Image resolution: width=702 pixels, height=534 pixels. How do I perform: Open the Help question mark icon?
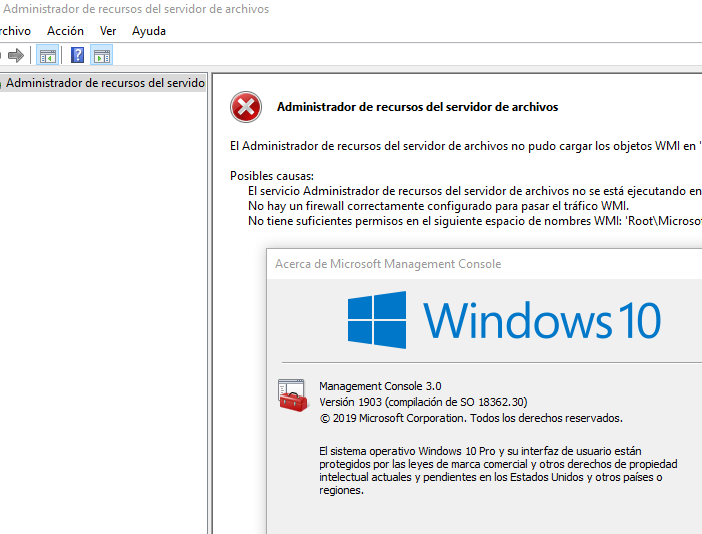pyautogui.click(x=77, y=56)
